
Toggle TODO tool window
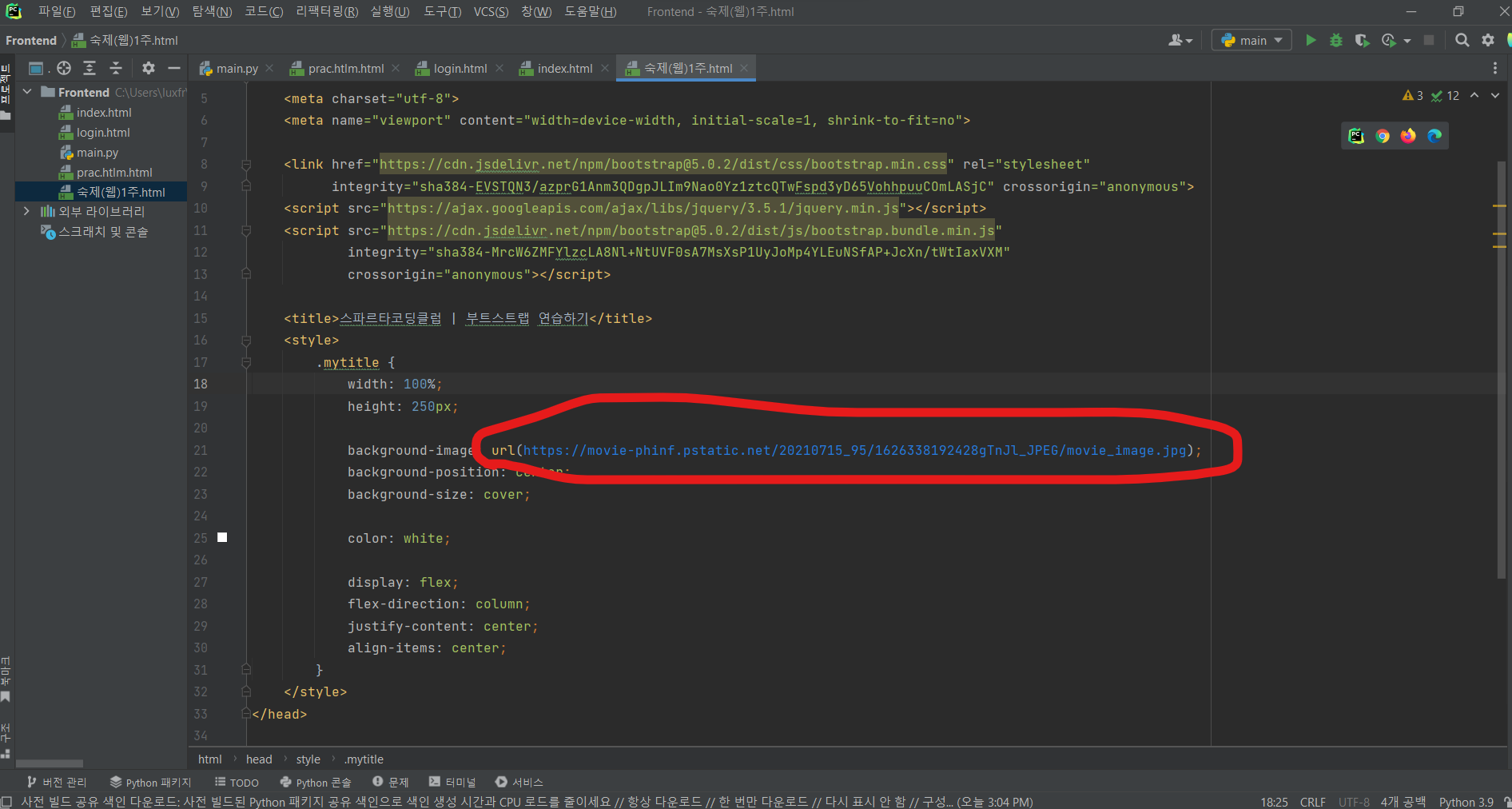[237, 782]
